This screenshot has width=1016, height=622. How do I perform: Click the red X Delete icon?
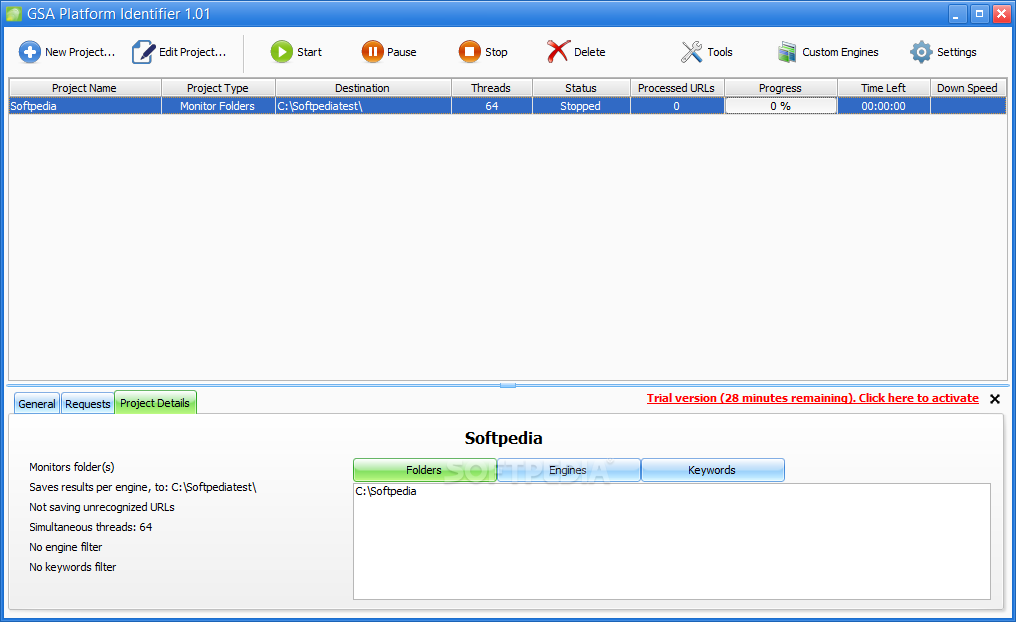pyautogui.click(x=558, y=52)
